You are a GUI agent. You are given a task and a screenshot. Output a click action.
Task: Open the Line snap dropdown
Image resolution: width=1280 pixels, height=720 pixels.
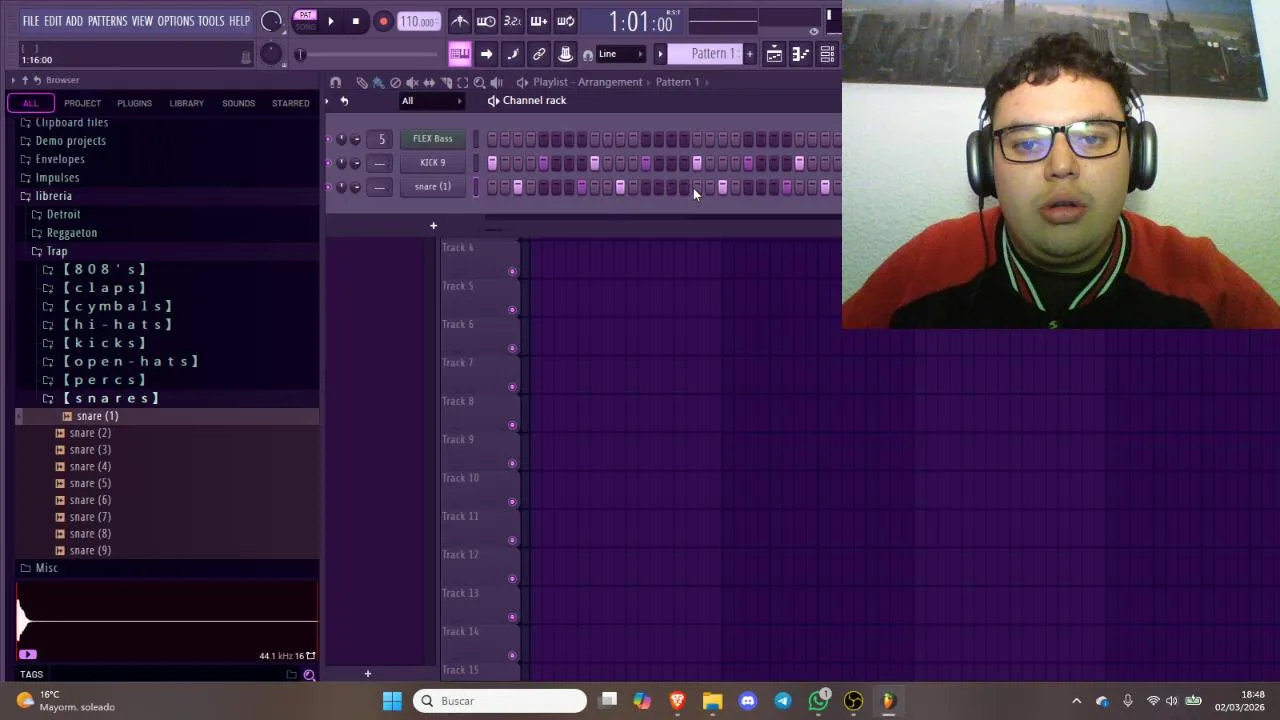click(x=621, y=54)
